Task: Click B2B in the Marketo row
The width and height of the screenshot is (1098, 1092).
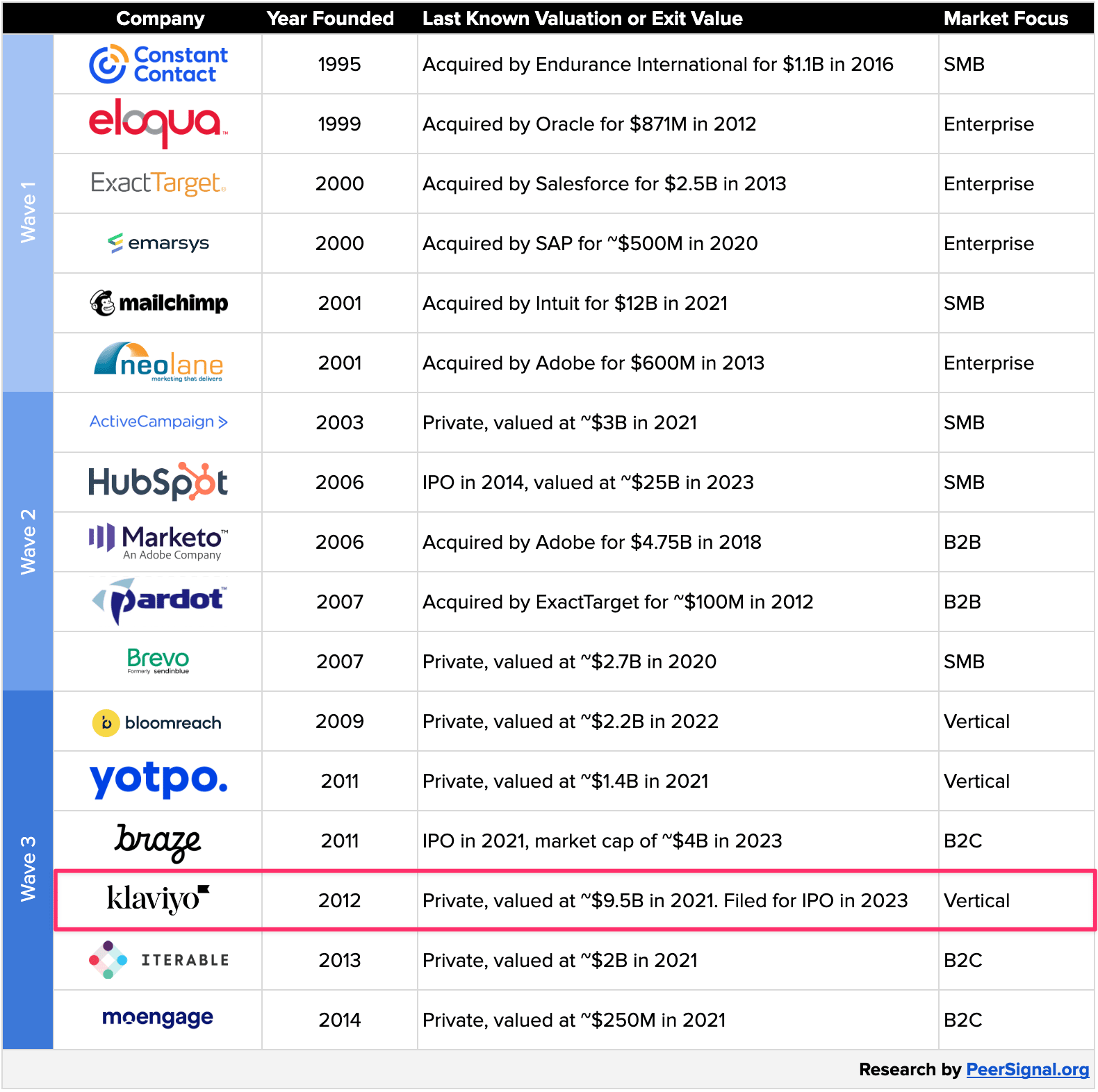Action: 962,543
